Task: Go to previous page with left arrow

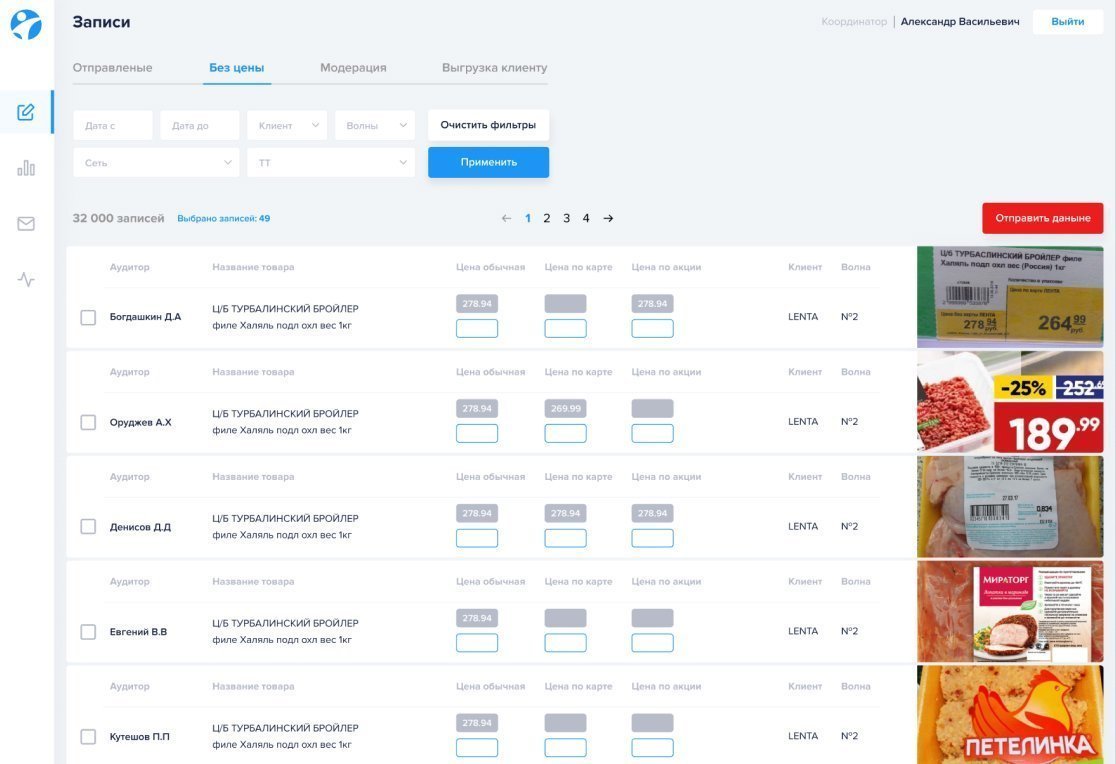Action: point(506,219)
